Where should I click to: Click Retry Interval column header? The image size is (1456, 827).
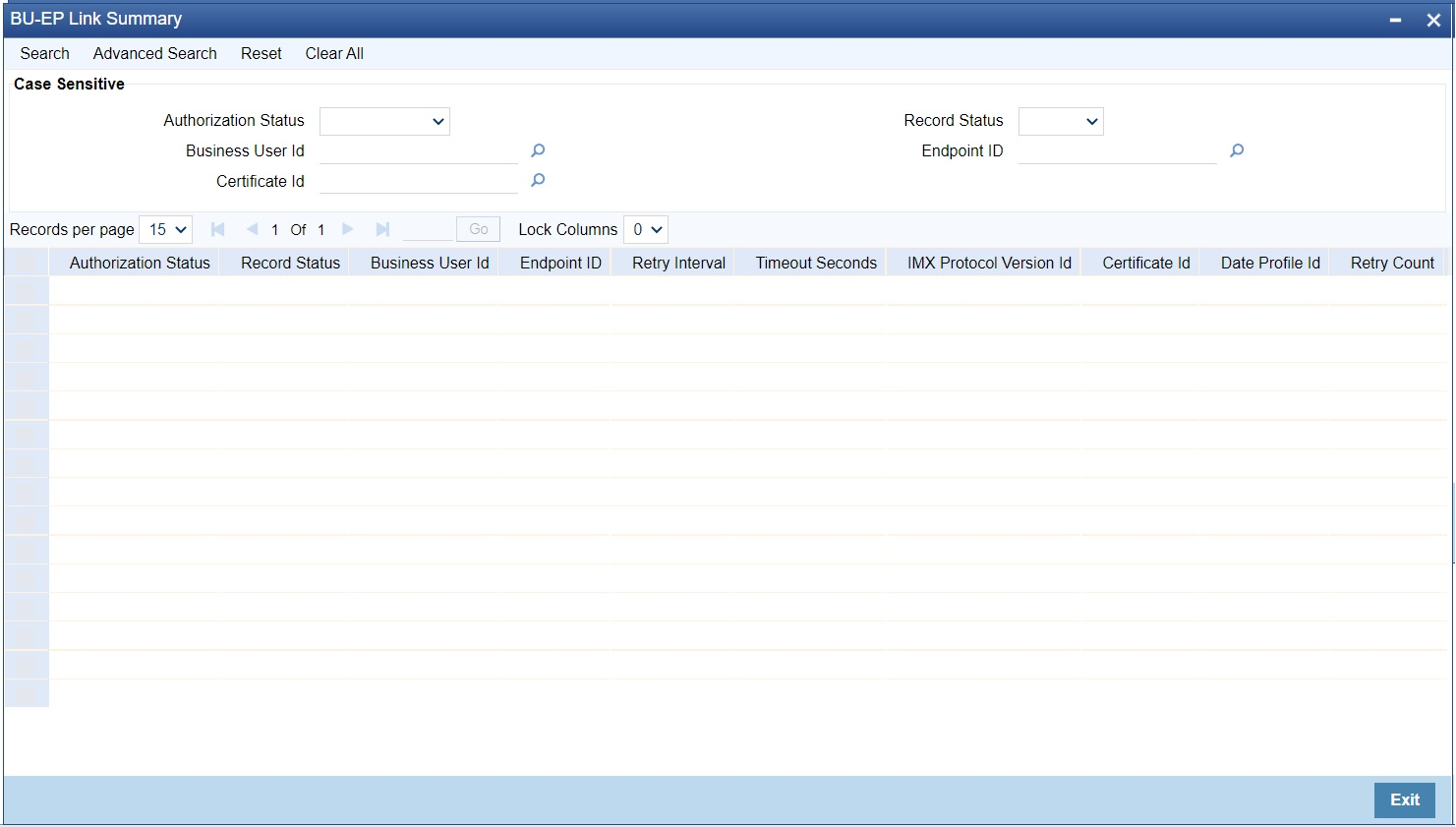pyautogui.click(x=678, y=263)
